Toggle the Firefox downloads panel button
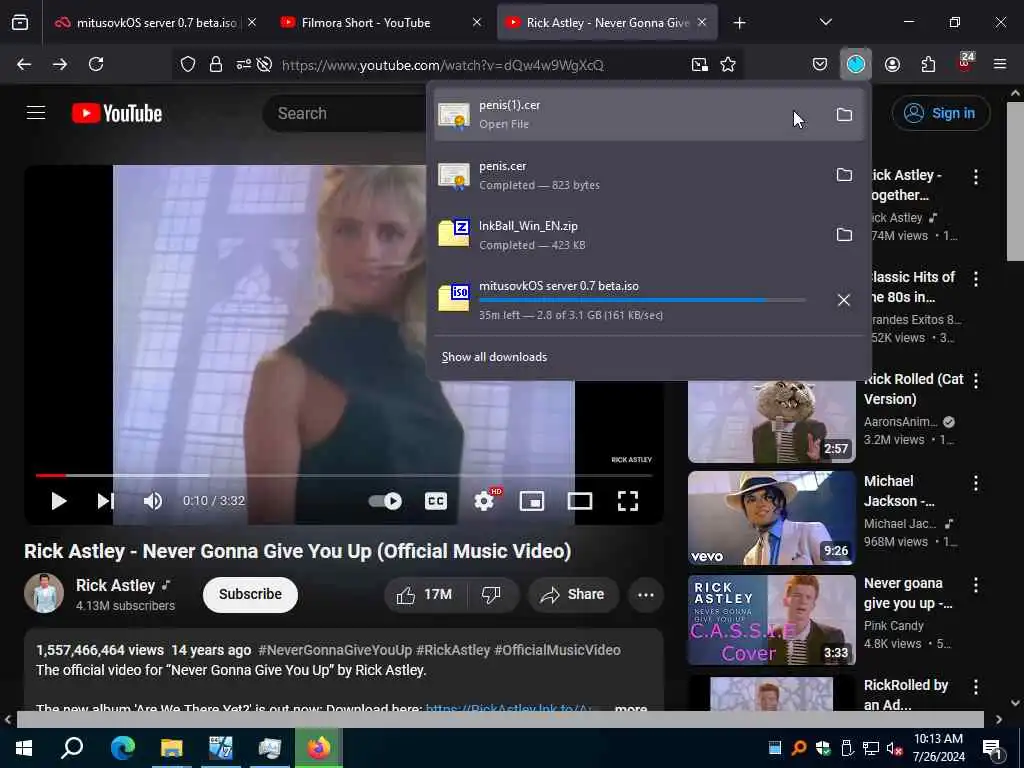The width and height of the screenshot is (1024, 768). (856, 64)
